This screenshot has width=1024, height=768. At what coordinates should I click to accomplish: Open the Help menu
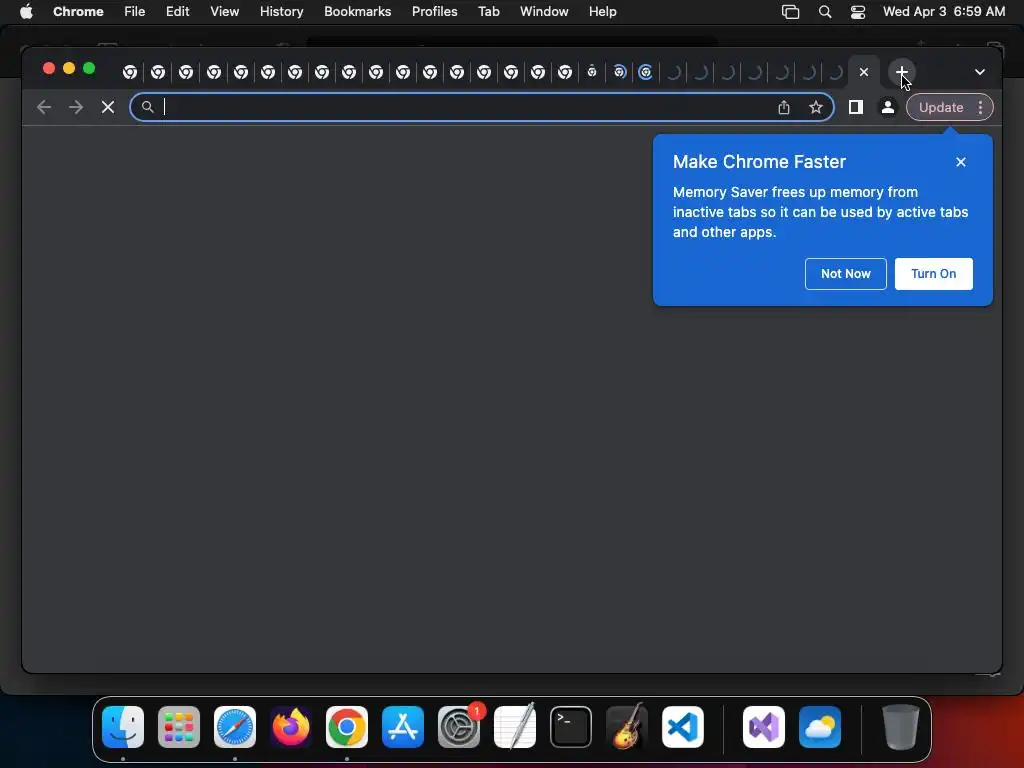tap(602, 12)
